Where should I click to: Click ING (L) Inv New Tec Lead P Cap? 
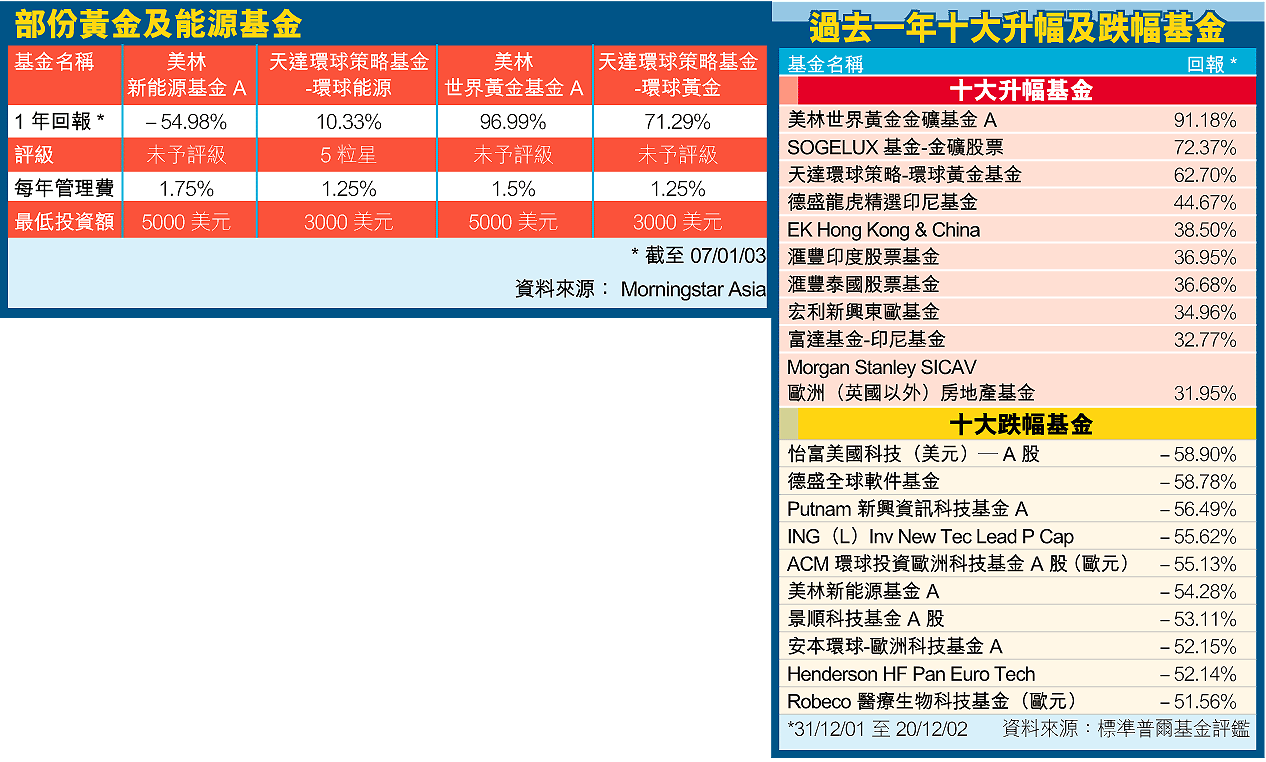930,537
